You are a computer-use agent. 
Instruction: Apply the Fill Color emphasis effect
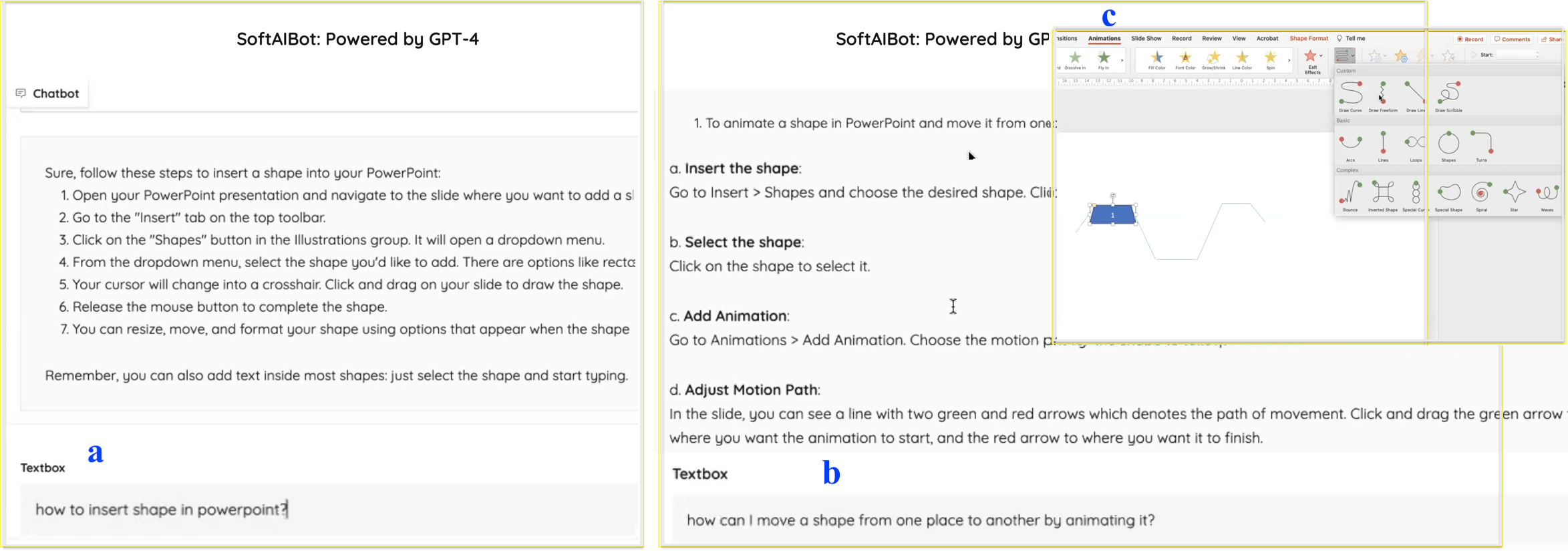coord(1156,59)
